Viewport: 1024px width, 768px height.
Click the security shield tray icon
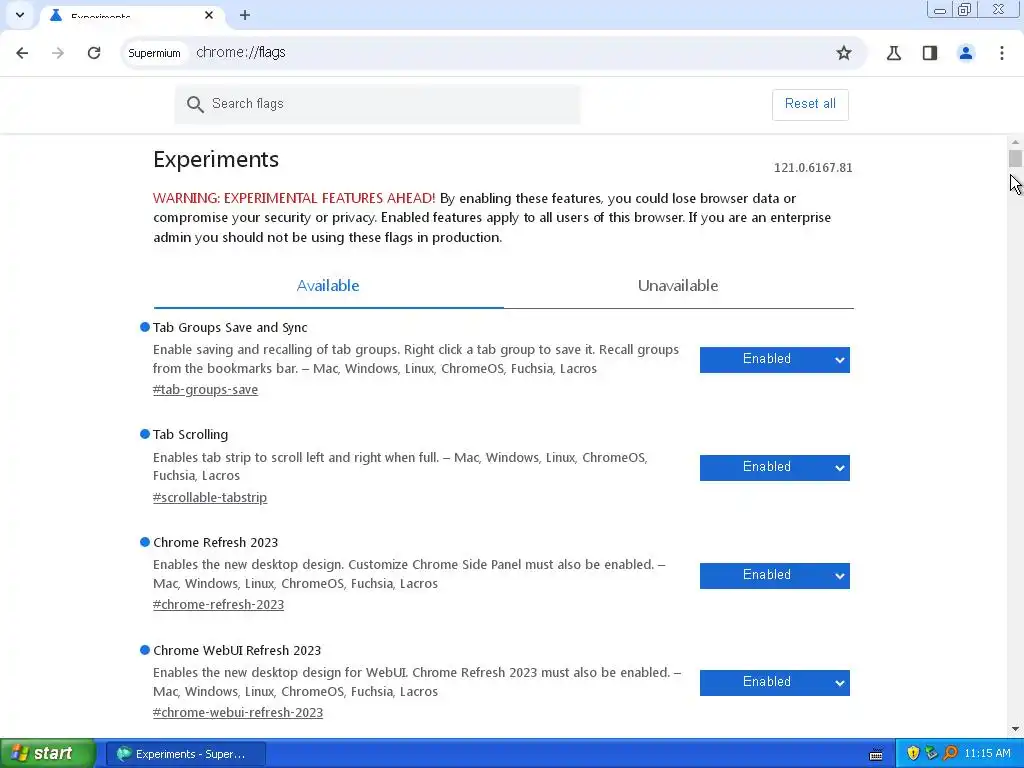pyautogui.click(x=913, y=754)
